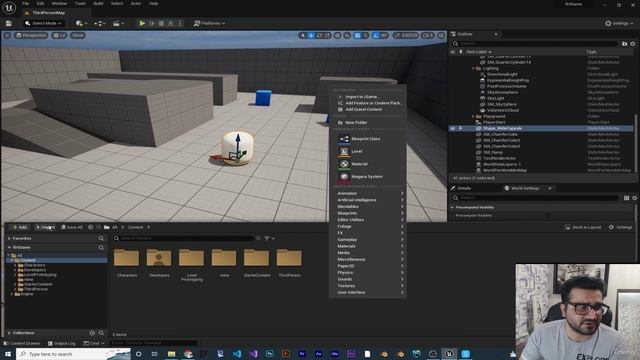Toggle visibility eye of Shape_WideCapsule row
640x360 pixels.
pos(452,128)
